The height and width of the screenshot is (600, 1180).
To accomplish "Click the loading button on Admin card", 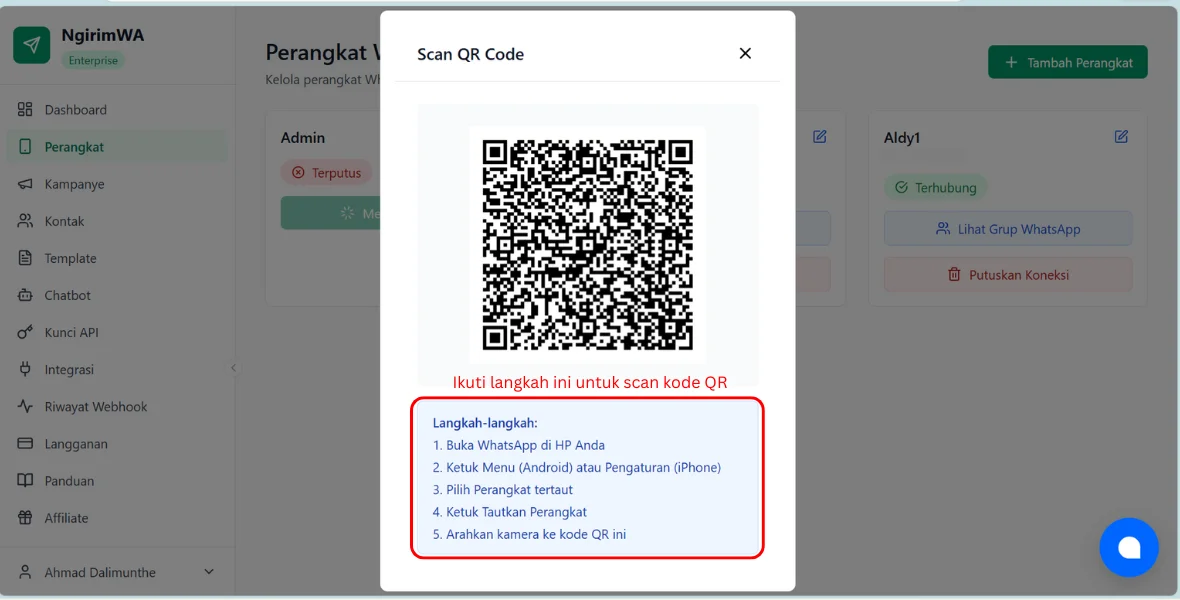I will tap(331, 214).
